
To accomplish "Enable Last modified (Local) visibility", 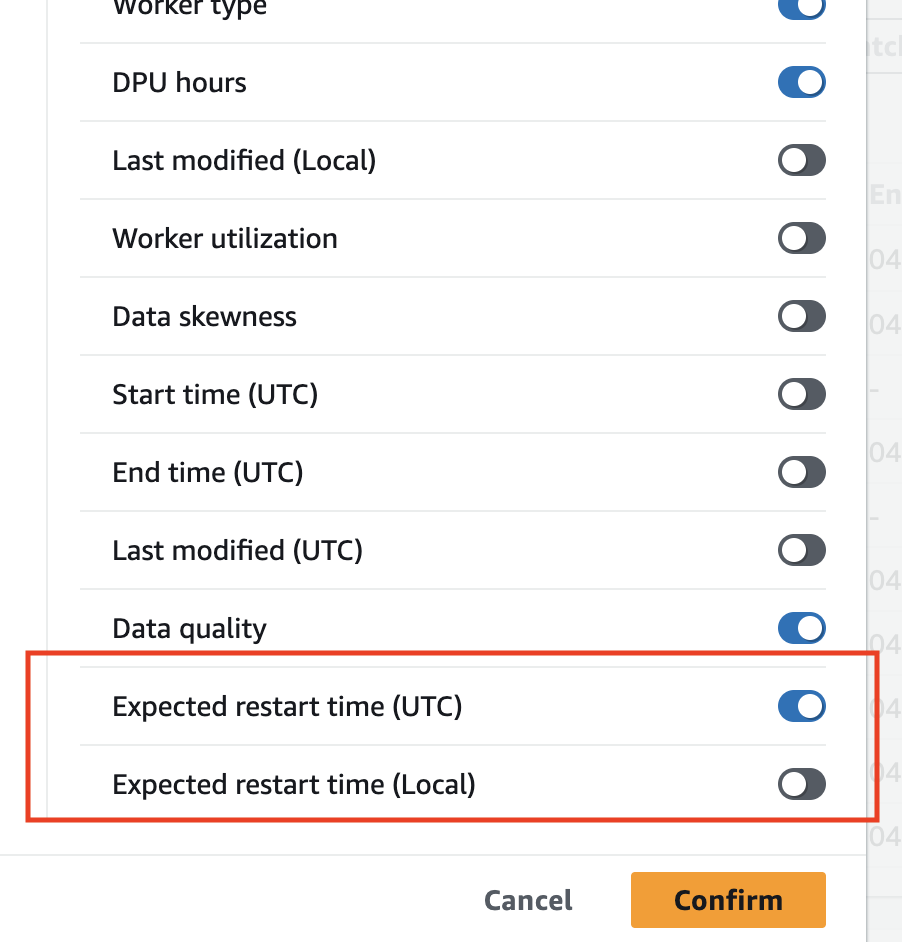I will (801, 160).
